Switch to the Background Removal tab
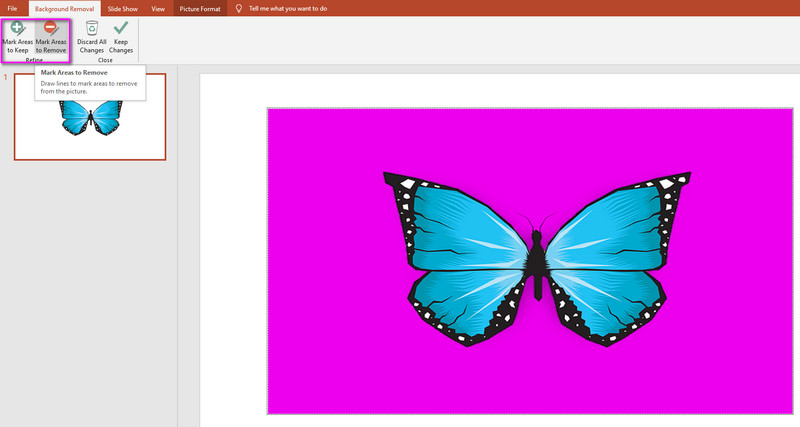The image size is (800, 427). [64, 9]
